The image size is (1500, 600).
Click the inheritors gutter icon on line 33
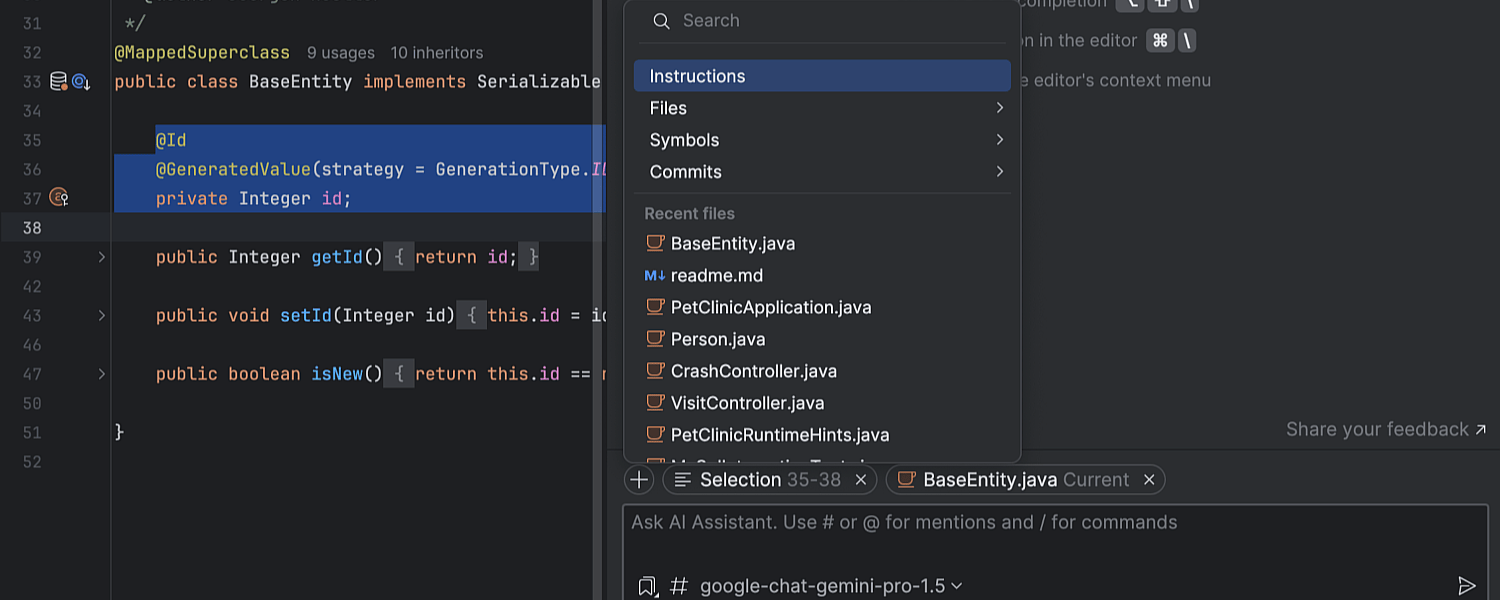click(81, 82)
